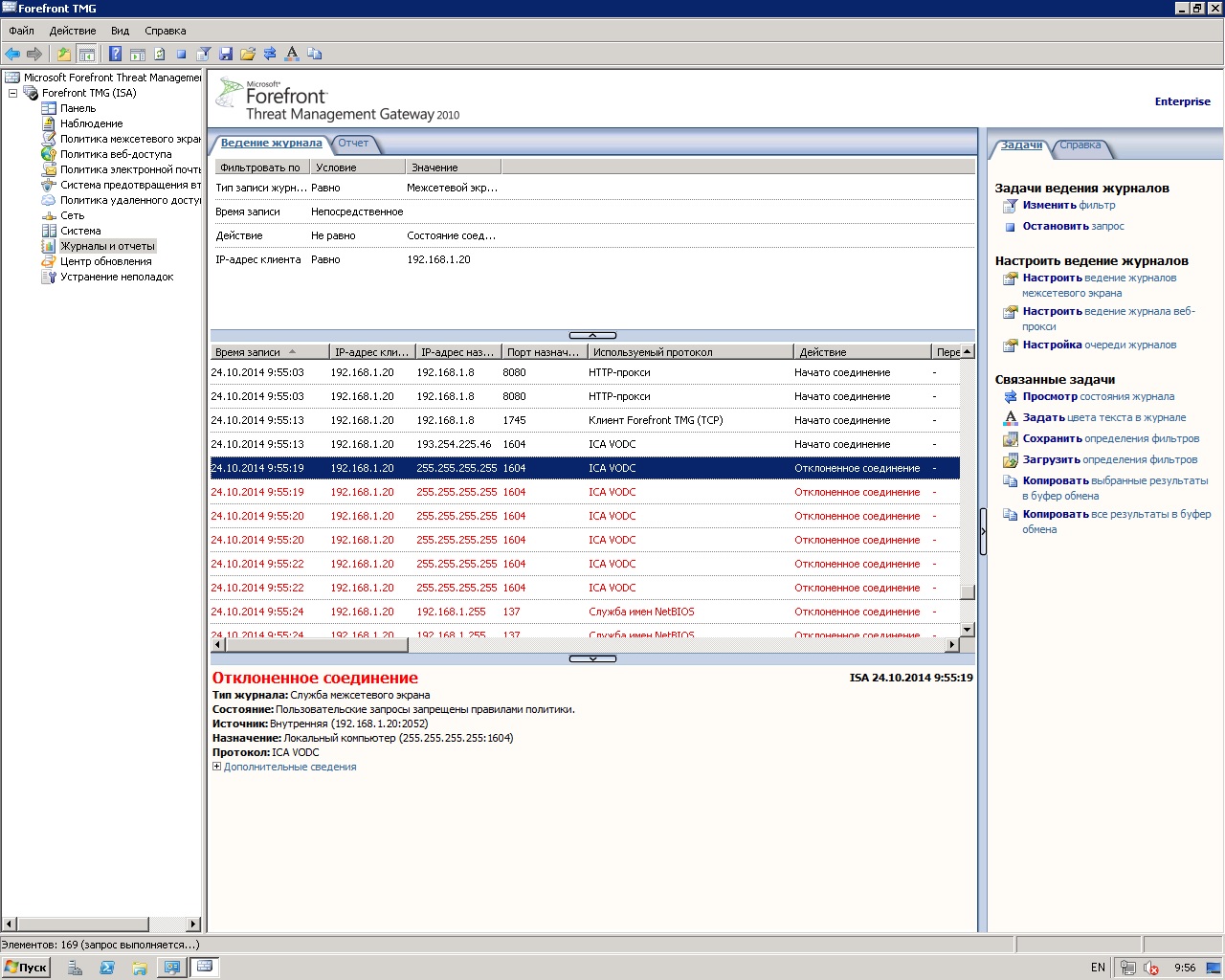The image size is (1225, 980).
Task: Click Загрузить определения фильтров link
Action: (1109, 459)
